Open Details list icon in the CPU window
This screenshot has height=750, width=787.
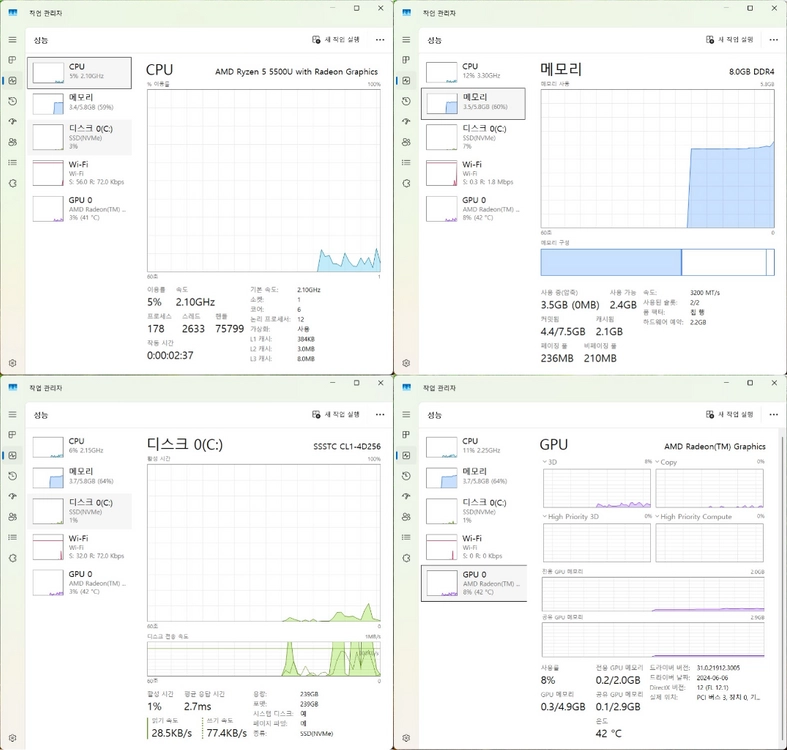pyautogui.click(x=13, y=163)
